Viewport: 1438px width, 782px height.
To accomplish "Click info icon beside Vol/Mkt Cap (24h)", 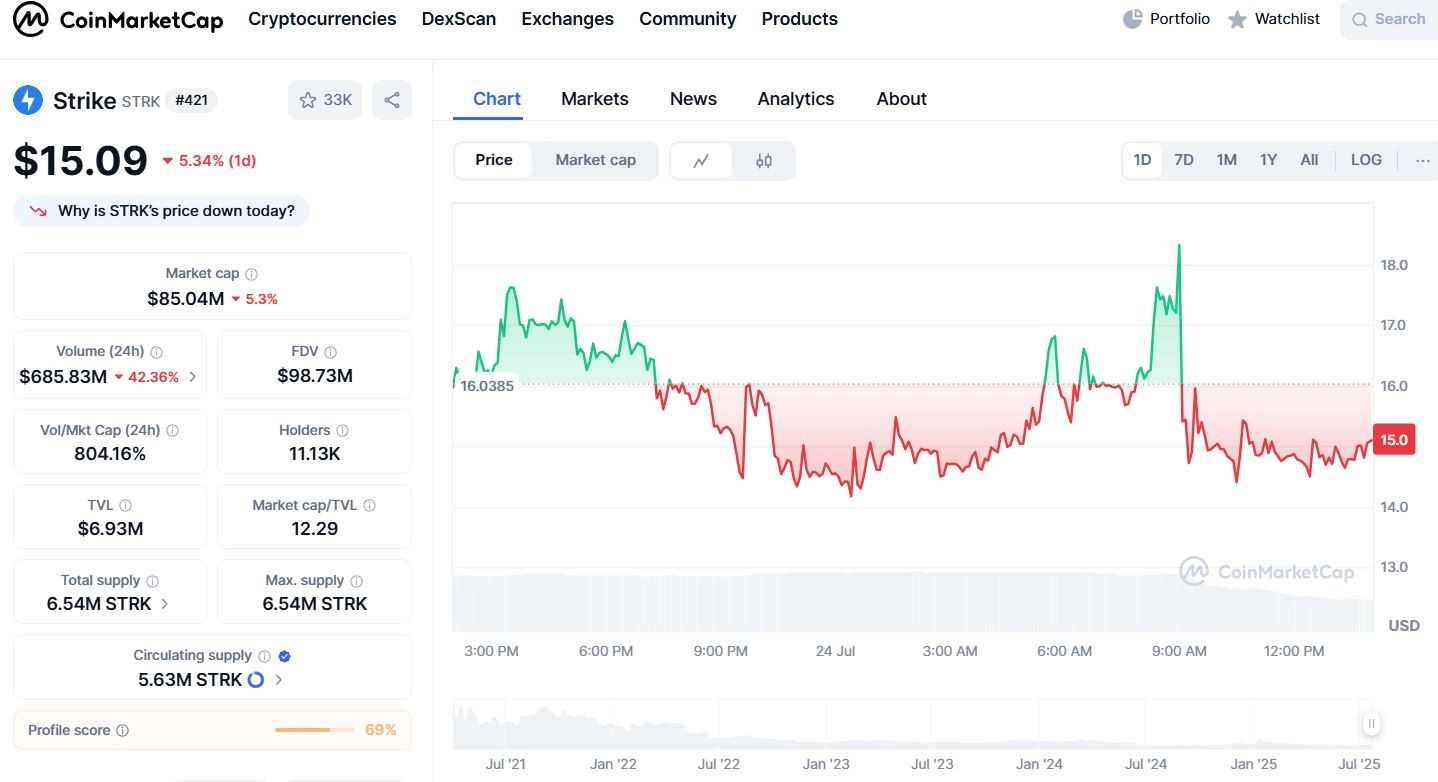I will tap(173, 431).
